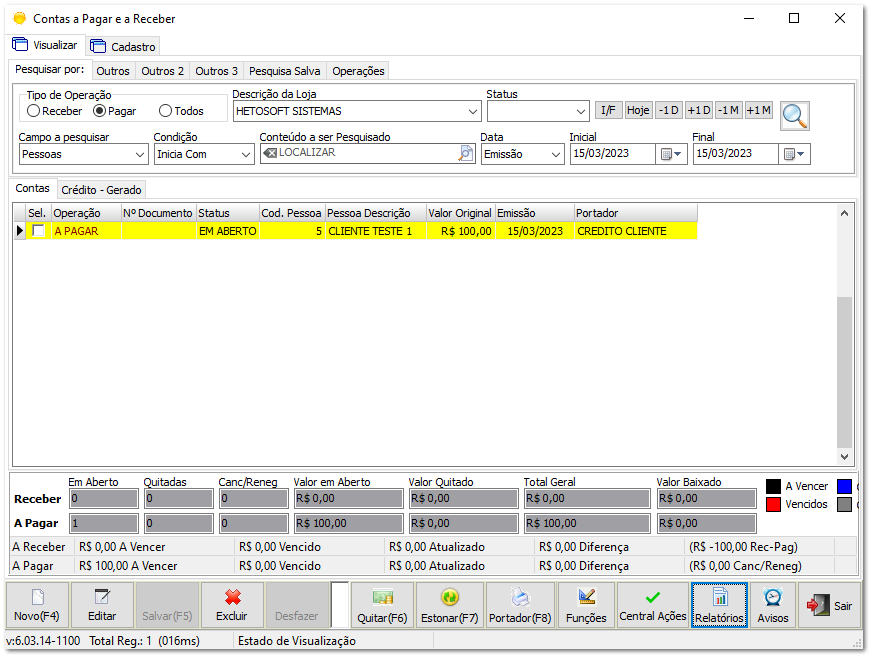The height and width of the screenshot is (658, 872).
Task: Open the Status dropdown
Action: coord(581,112)
